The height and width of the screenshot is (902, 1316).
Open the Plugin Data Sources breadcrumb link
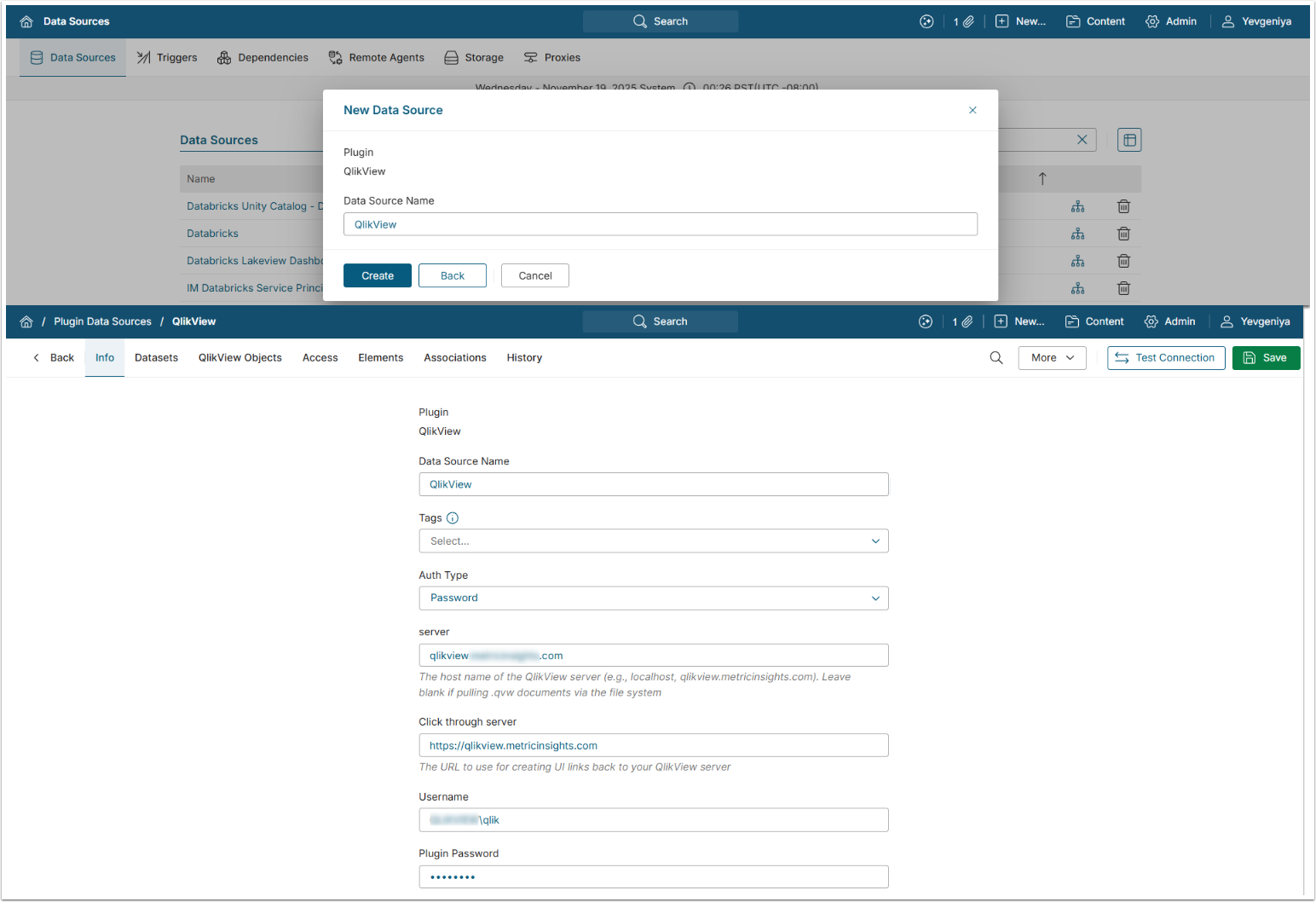click(102, 321)
